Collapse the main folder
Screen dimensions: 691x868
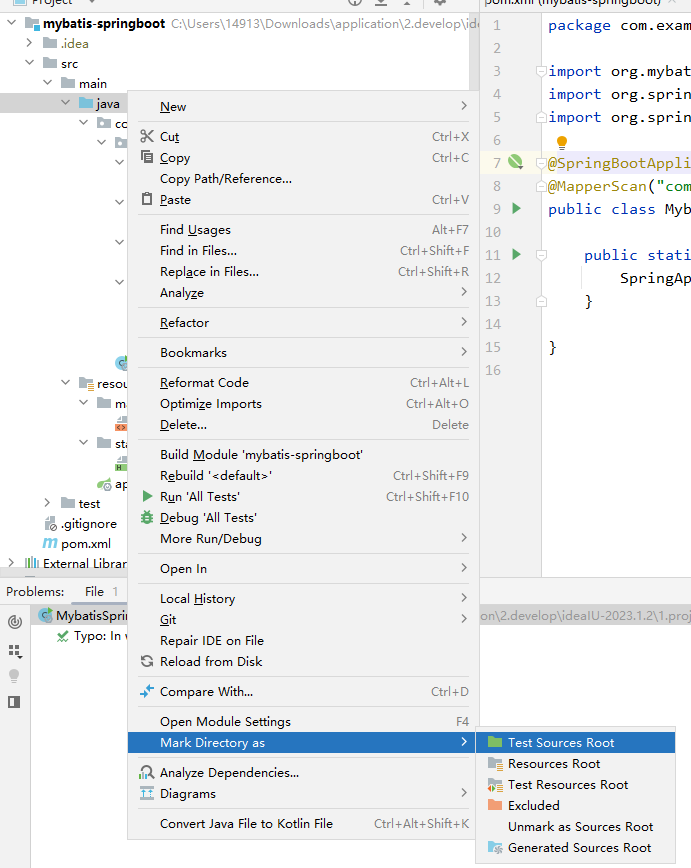48,82
